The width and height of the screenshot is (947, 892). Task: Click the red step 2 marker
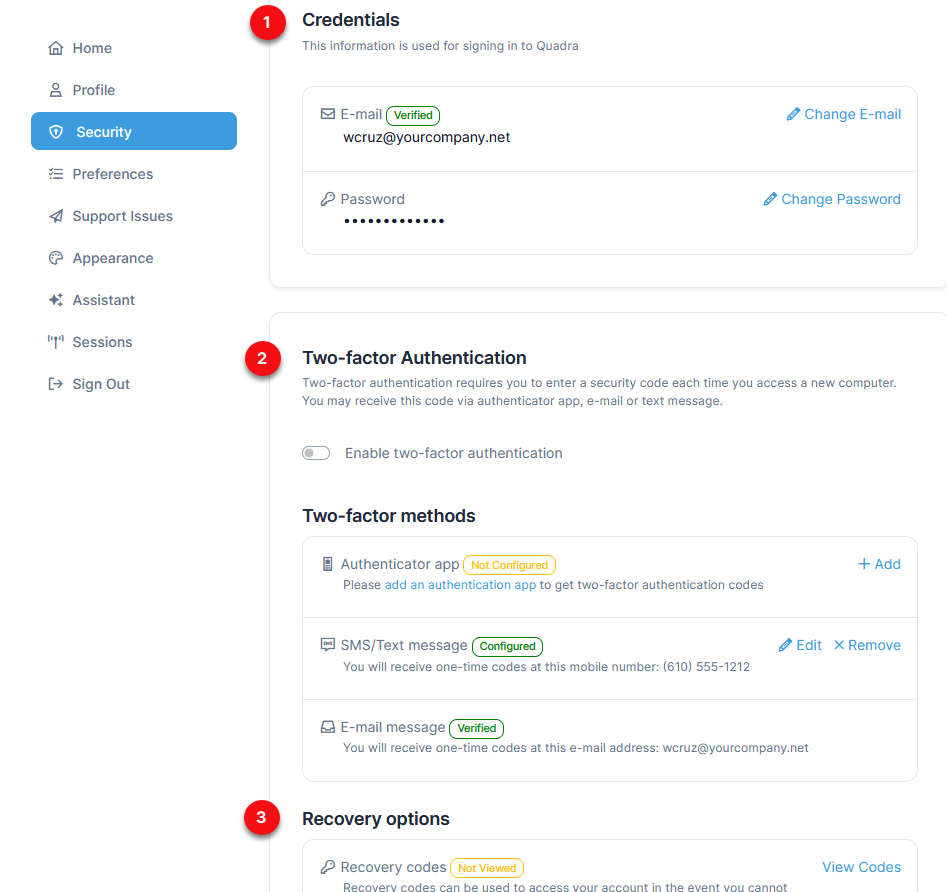(262, 360)
